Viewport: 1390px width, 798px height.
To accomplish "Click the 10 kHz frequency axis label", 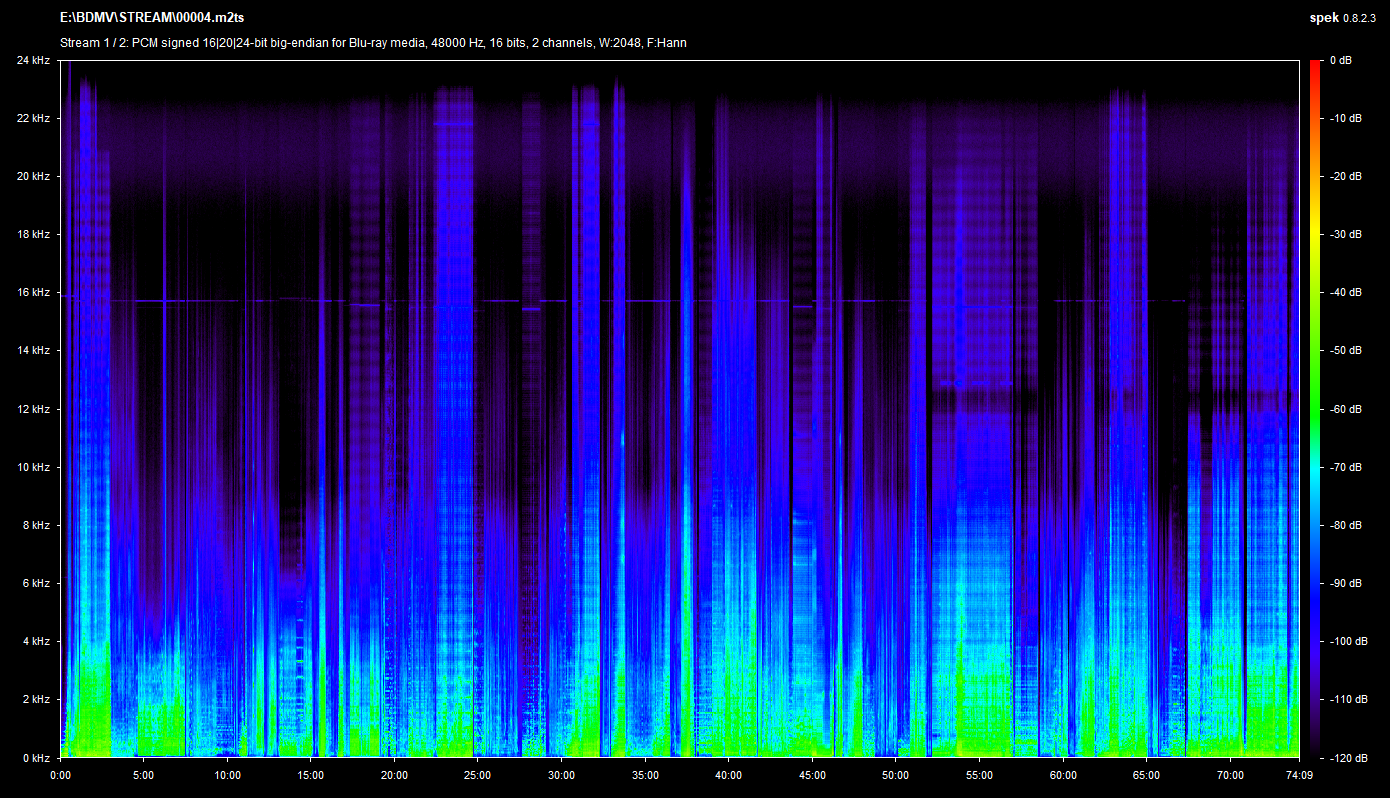I will click(x=33, y=467).
